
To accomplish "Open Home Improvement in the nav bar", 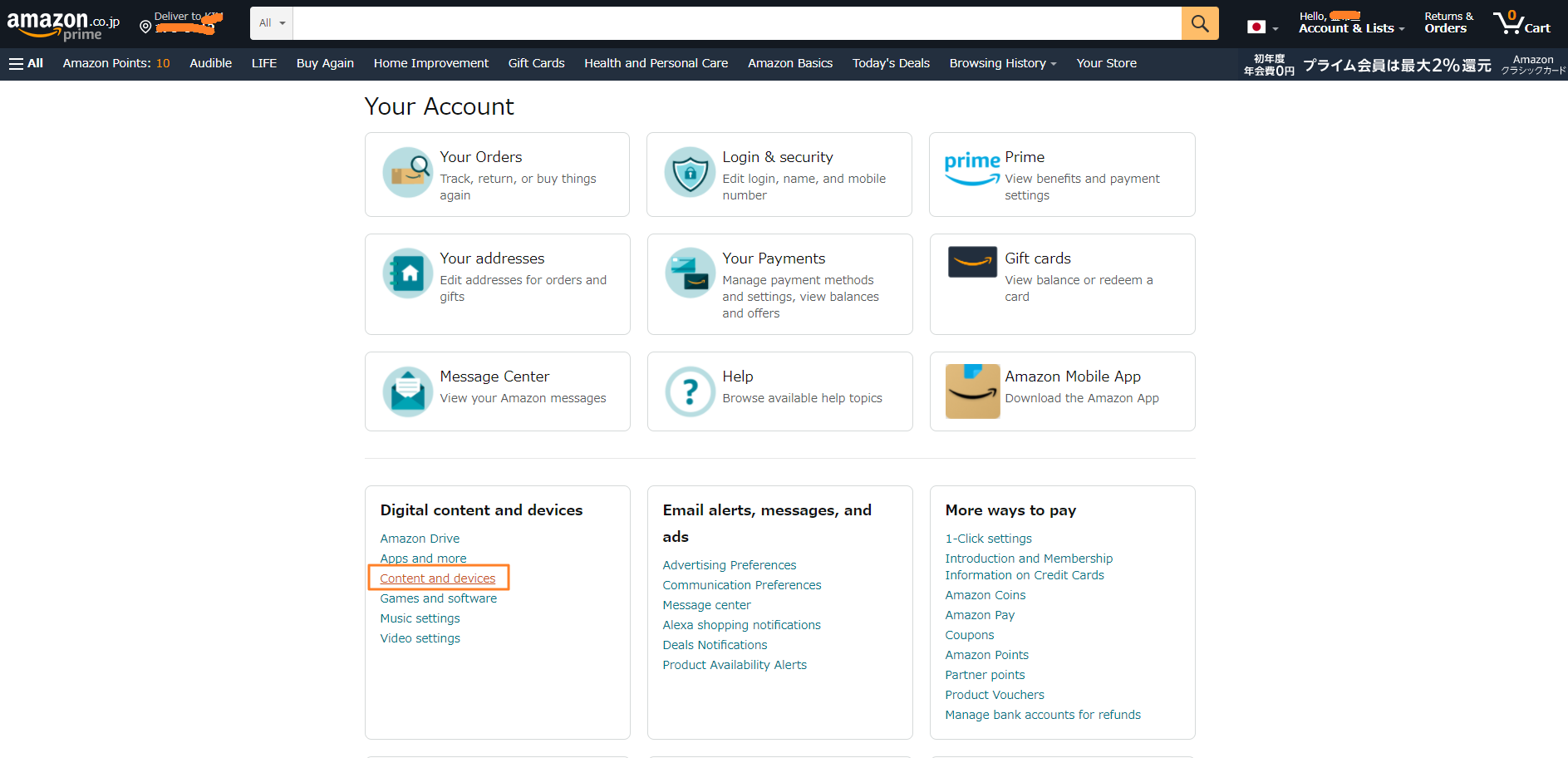I will click(x=431, y=63).
